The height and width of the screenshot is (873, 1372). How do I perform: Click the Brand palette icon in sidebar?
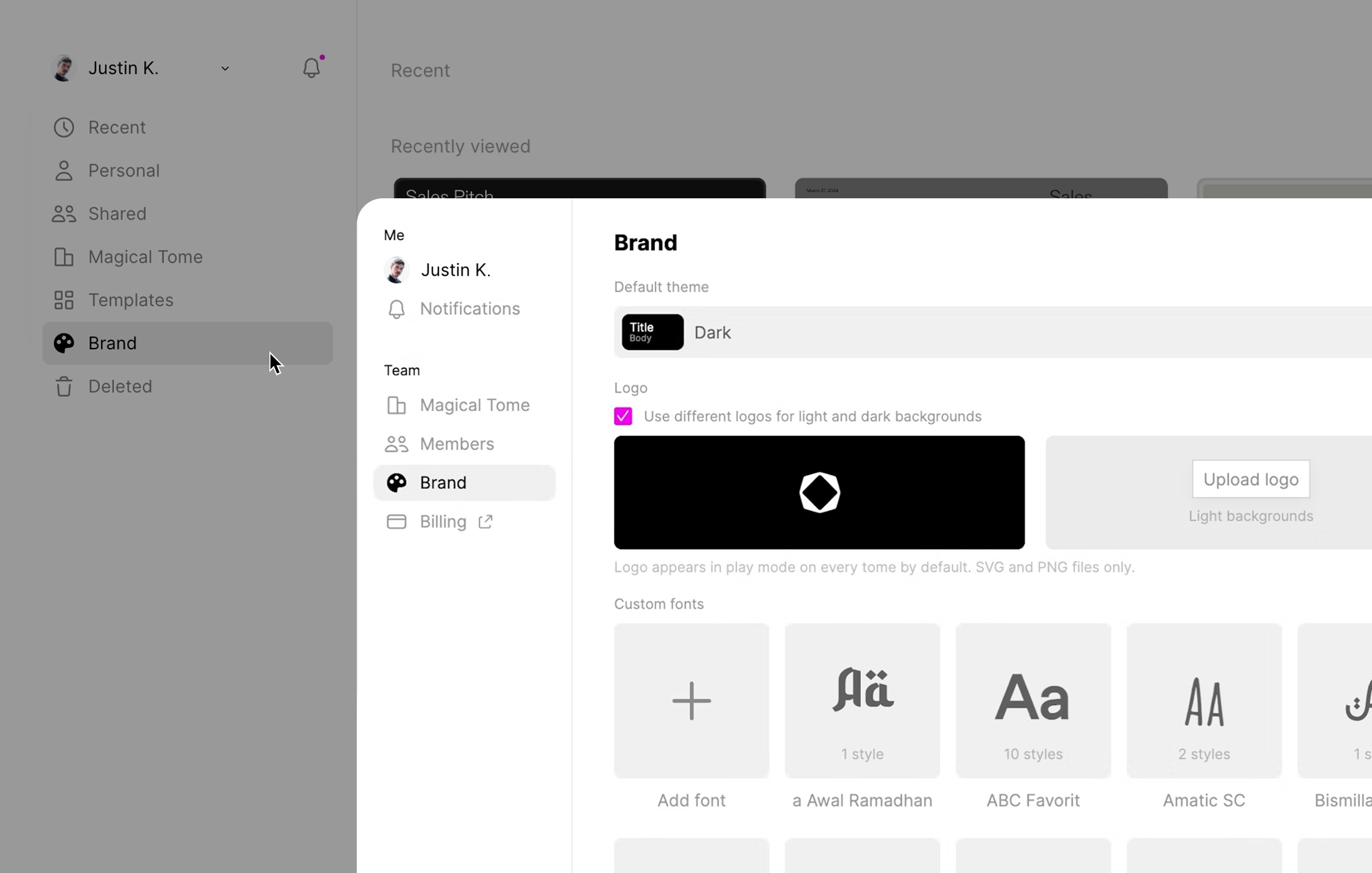64,343
